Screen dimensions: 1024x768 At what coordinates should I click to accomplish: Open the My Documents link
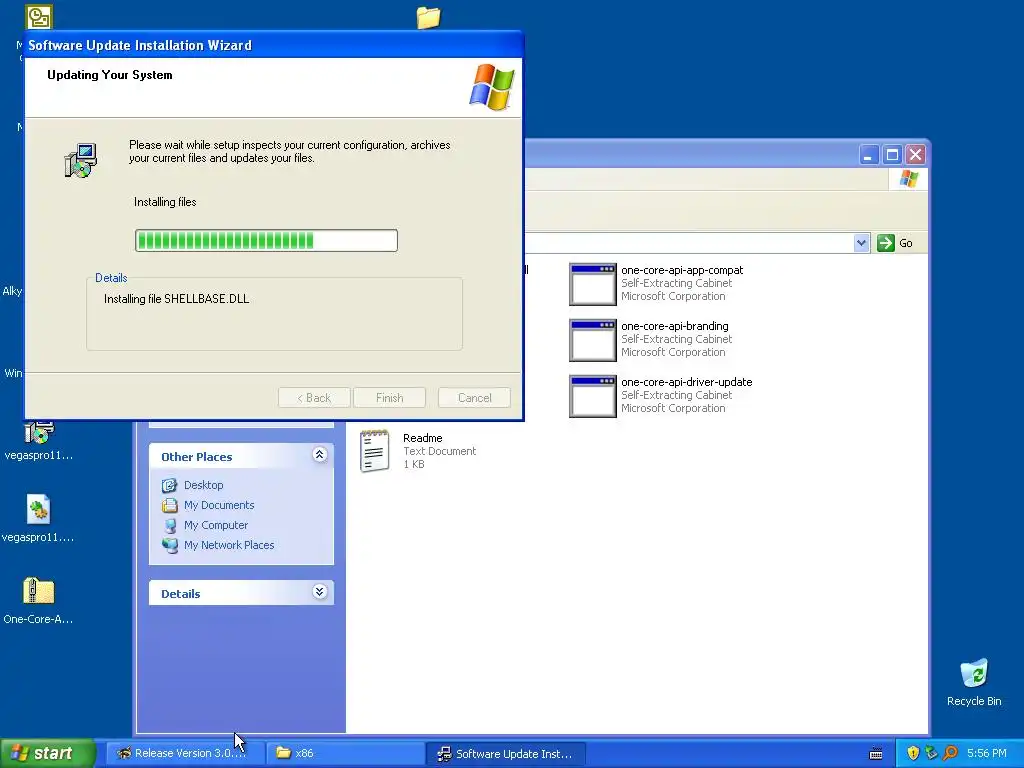click(219, 505)
